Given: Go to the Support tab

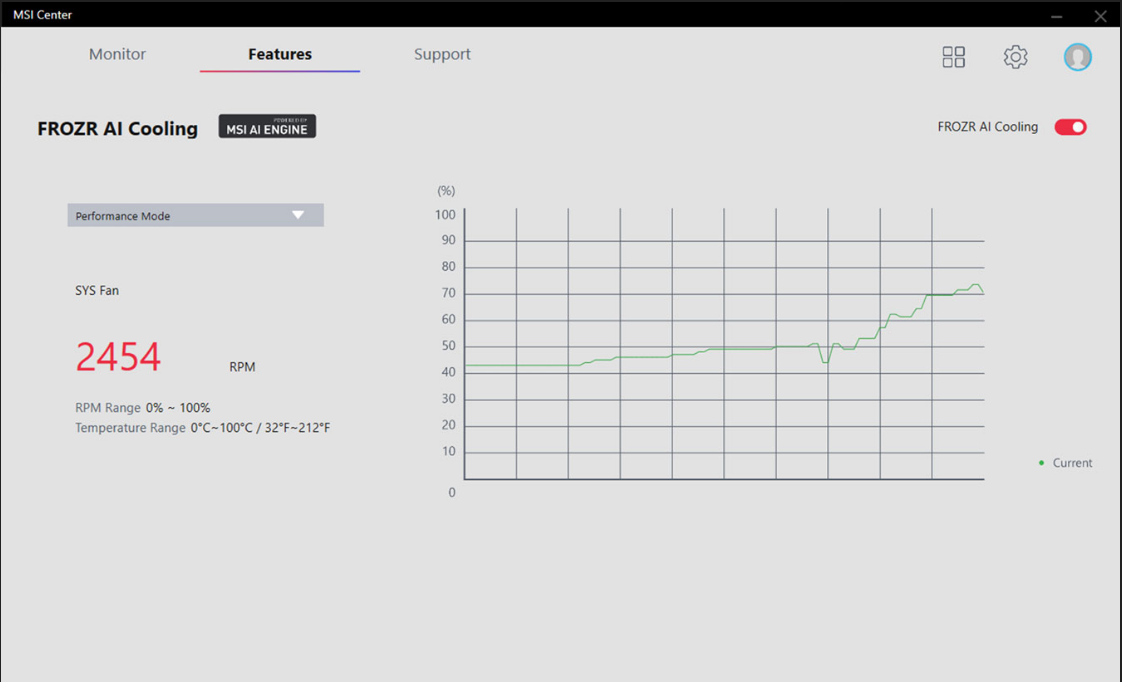Looking at the screenshot, I should pos(442,54).
